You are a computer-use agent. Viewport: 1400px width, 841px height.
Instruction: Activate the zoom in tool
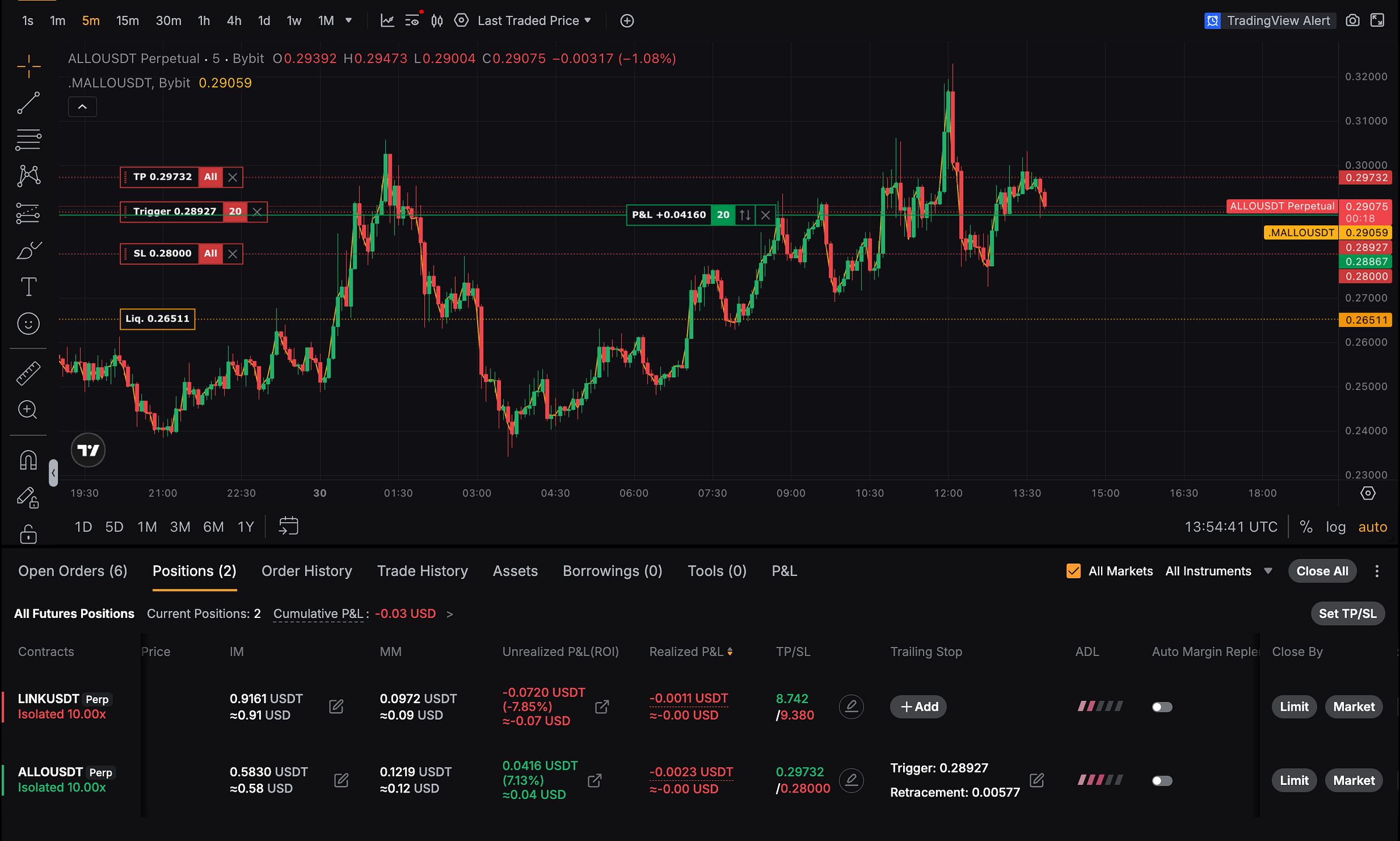(29, 410)
